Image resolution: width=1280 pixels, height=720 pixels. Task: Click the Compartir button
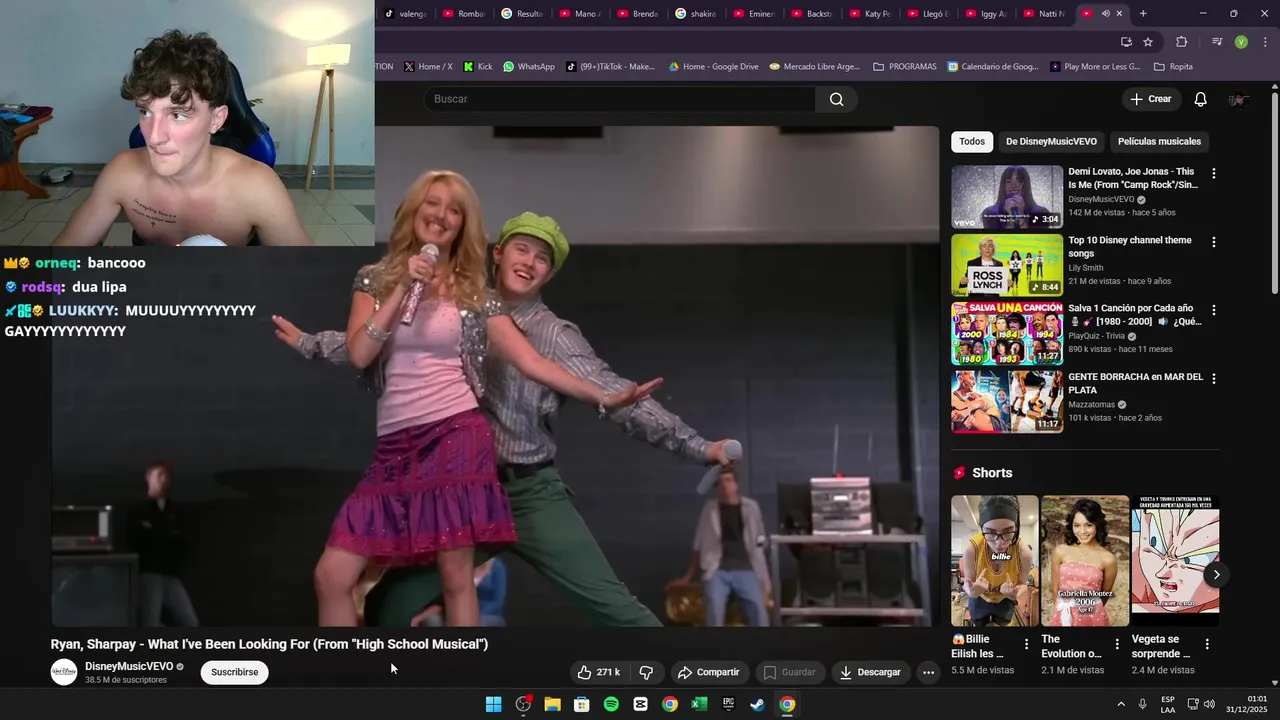coord(708,672)
